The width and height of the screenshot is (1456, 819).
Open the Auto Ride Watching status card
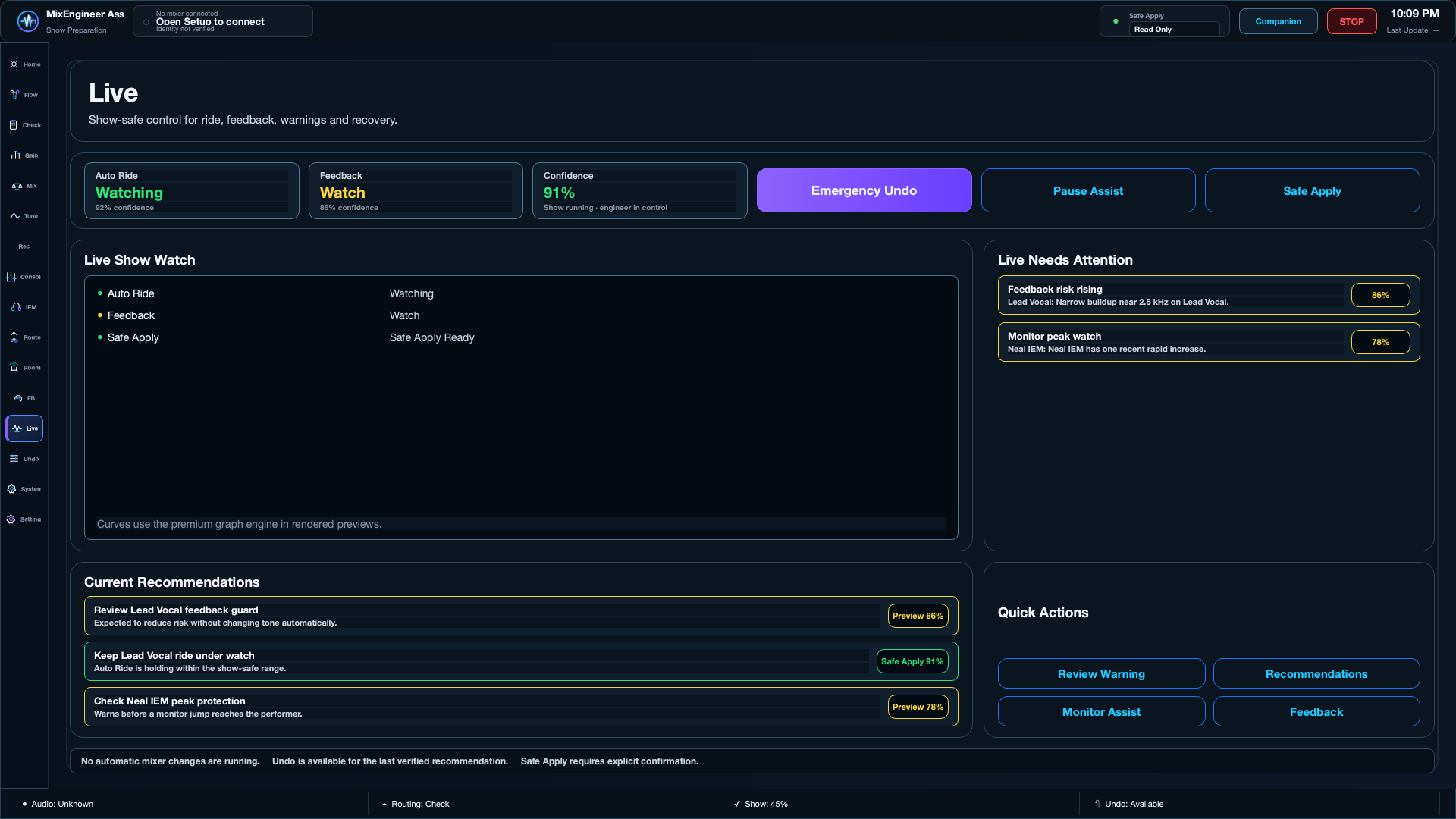pyautogui.click(x=192, y=190)
